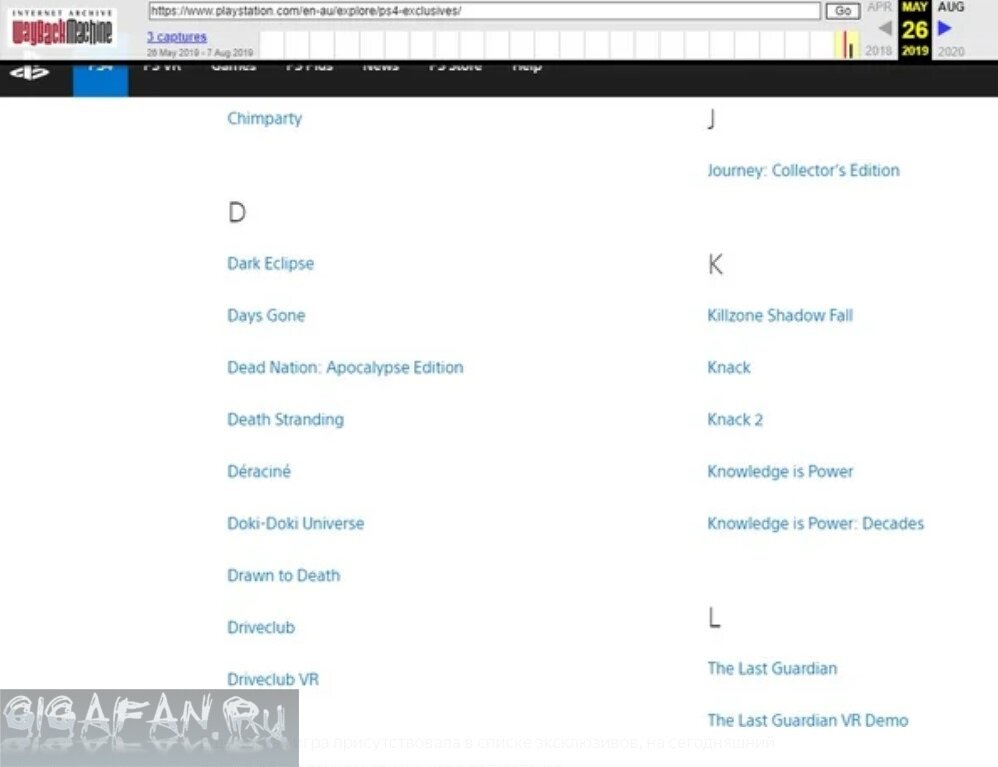Screen dimensions: 998x767
Task: Open the Driveclub link
Action: point(261,628)
